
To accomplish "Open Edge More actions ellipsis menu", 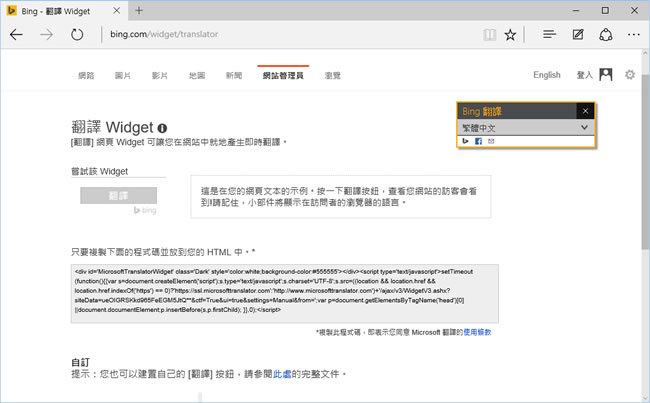I will (x=632, y=34).
